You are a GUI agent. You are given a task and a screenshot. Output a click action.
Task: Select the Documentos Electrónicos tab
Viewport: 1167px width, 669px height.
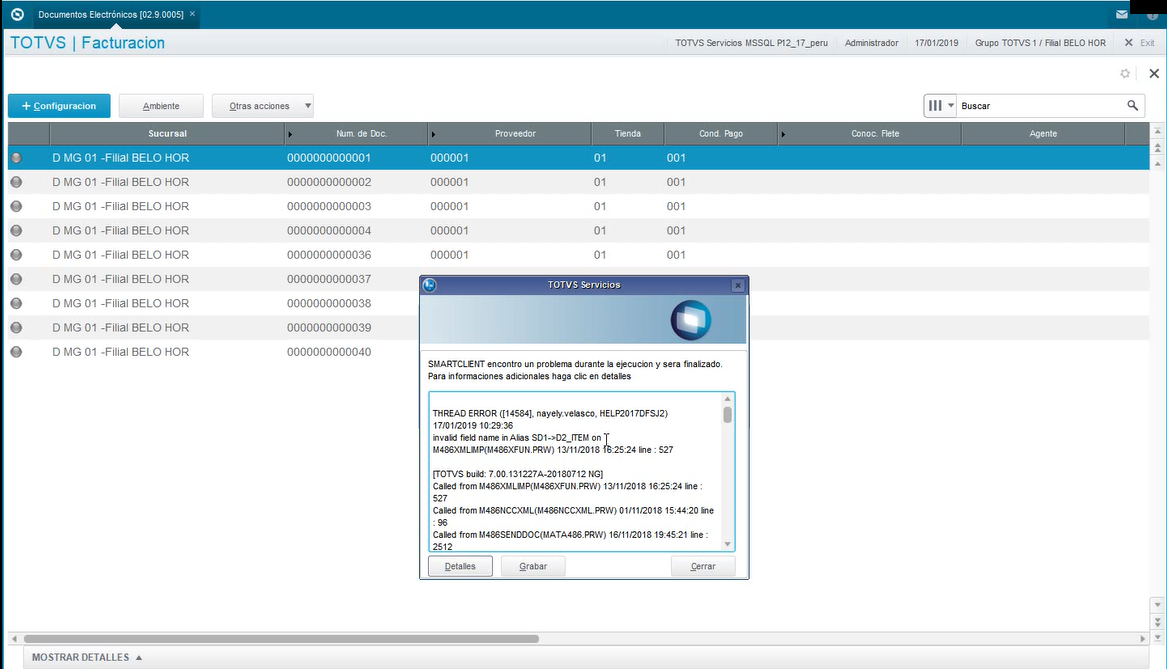click(111, 14)
